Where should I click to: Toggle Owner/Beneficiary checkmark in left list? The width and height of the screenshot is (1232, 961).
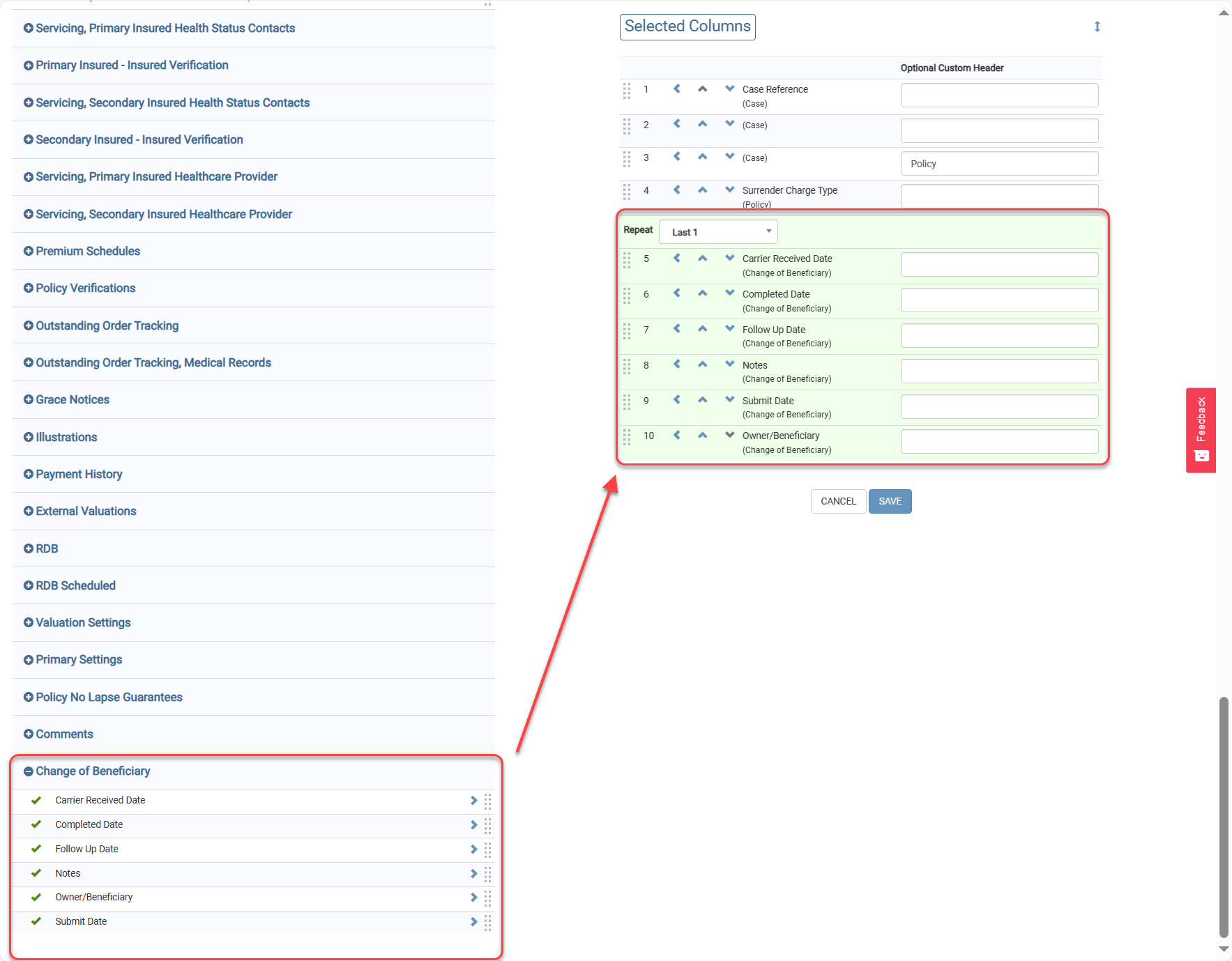pos(36,898)
